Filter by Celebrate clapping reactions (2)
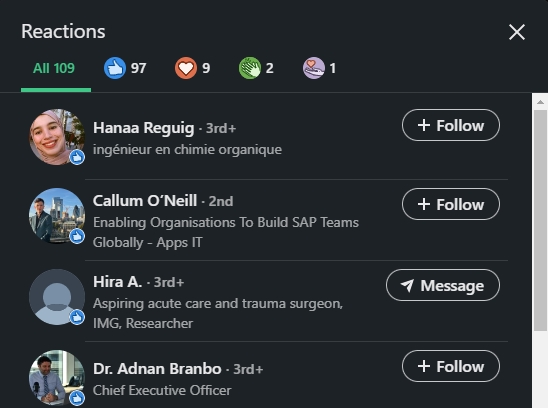Viewport: 548px width, 408px height. [x=256, y=68]
